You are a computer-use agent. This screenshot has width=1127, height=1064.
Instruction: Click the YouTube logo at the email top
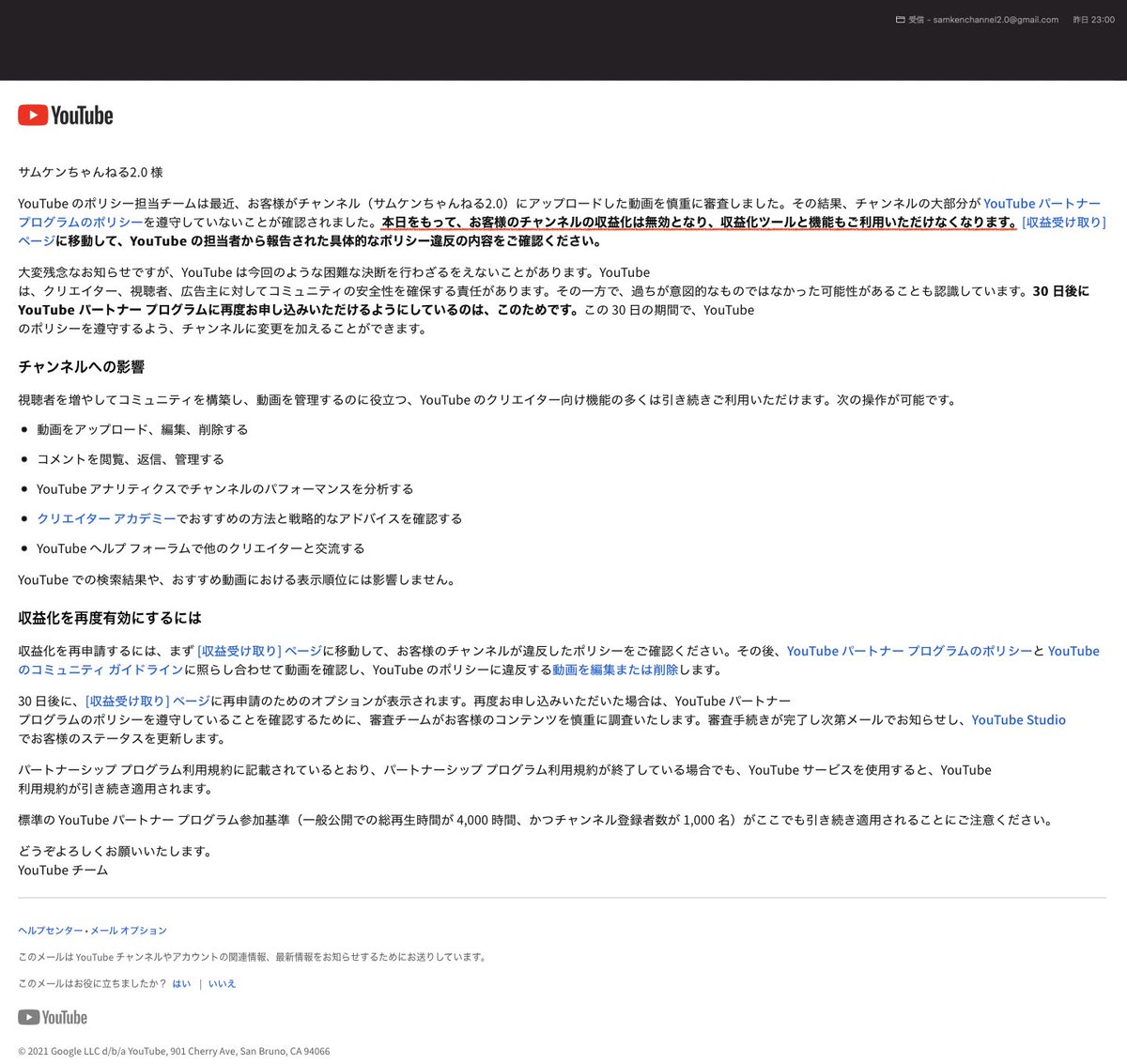pos(65,116)
